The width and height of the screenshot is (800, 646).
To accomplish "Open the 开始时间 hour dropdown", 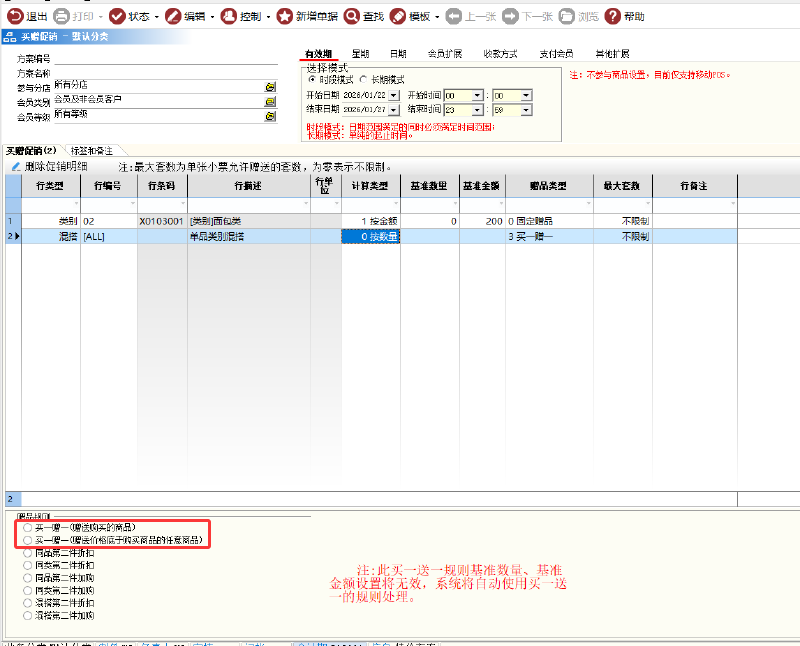I will pyautogui.click(x=477, y=95).
